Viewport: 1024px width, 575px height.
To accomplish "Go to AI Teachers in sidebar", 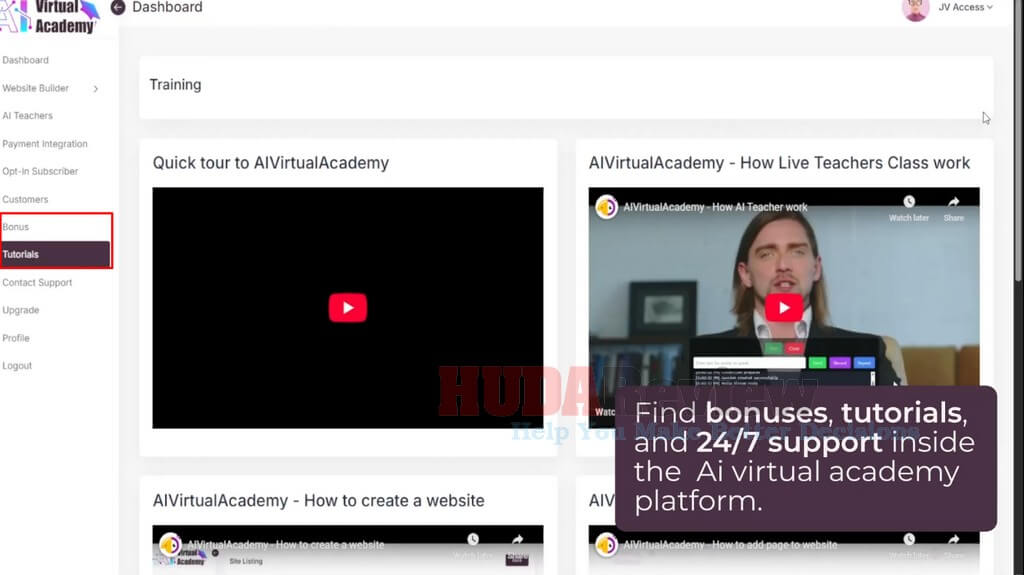I will (28, 116).
